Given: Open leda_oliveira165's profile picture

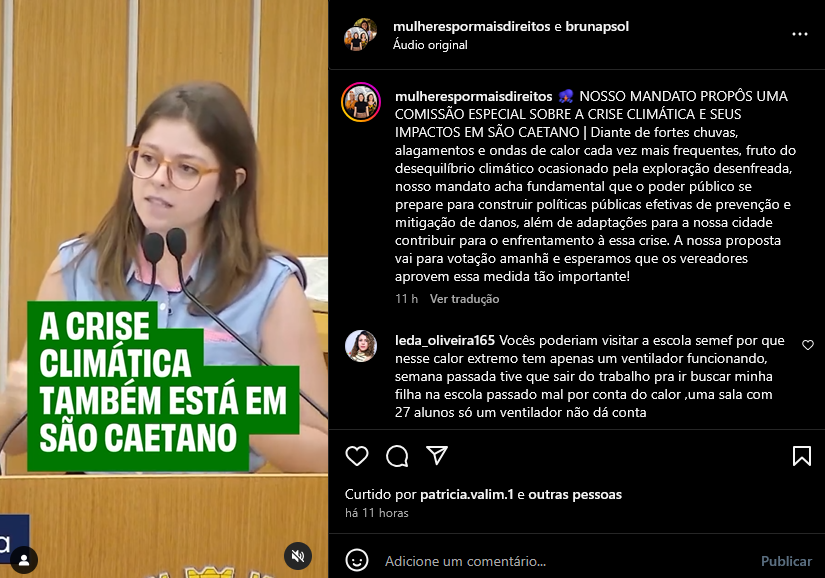Looking at the screenshot, I should 361,346.
